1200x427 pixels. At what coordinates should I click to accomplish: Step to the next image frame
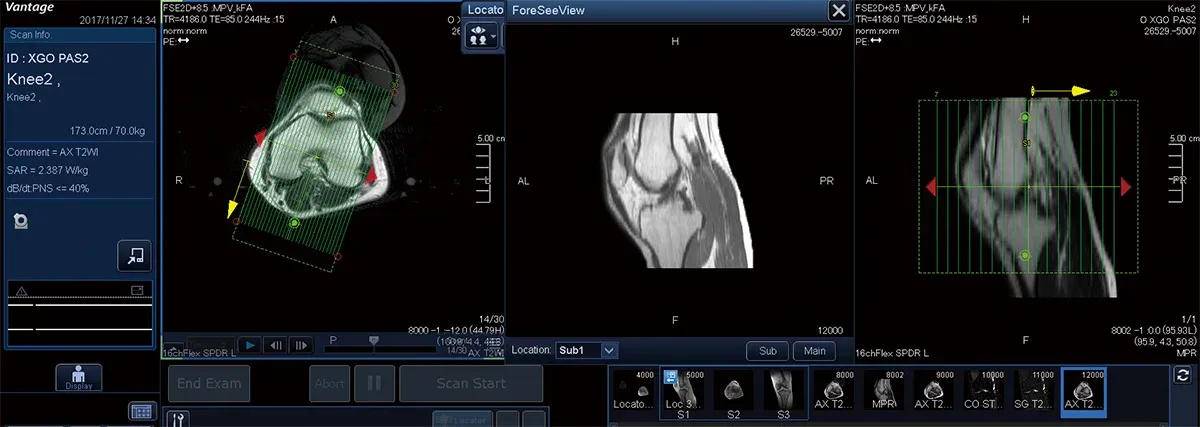(299, 346)
